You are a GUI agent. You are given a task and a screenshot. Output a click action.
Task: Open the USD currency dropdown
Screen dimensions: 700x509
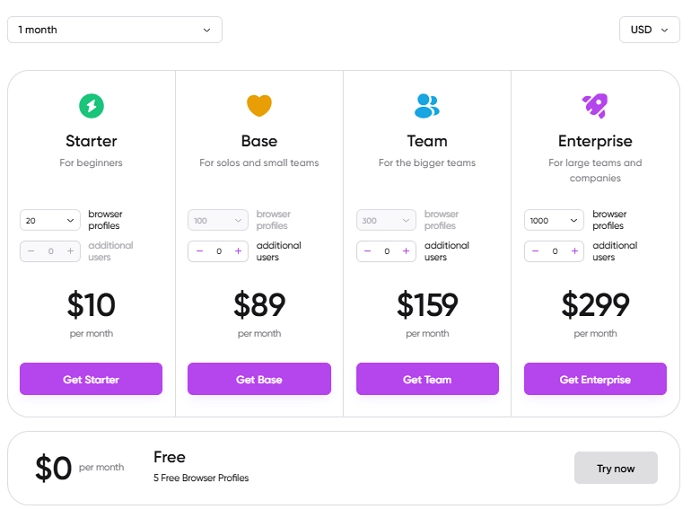point(648,30)
